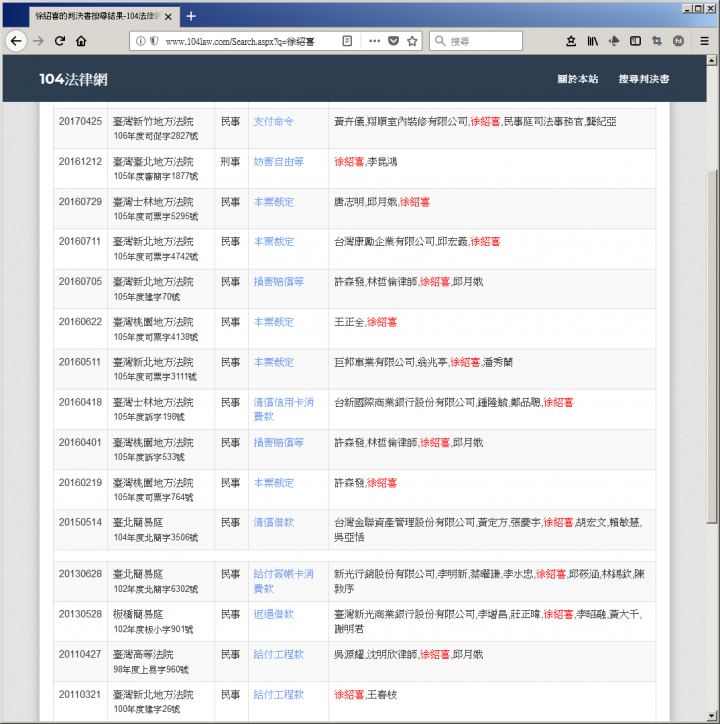Click the forward navigation arrow
The height and width of the screenshot is (724, 720).
click(x=38, y=41)
